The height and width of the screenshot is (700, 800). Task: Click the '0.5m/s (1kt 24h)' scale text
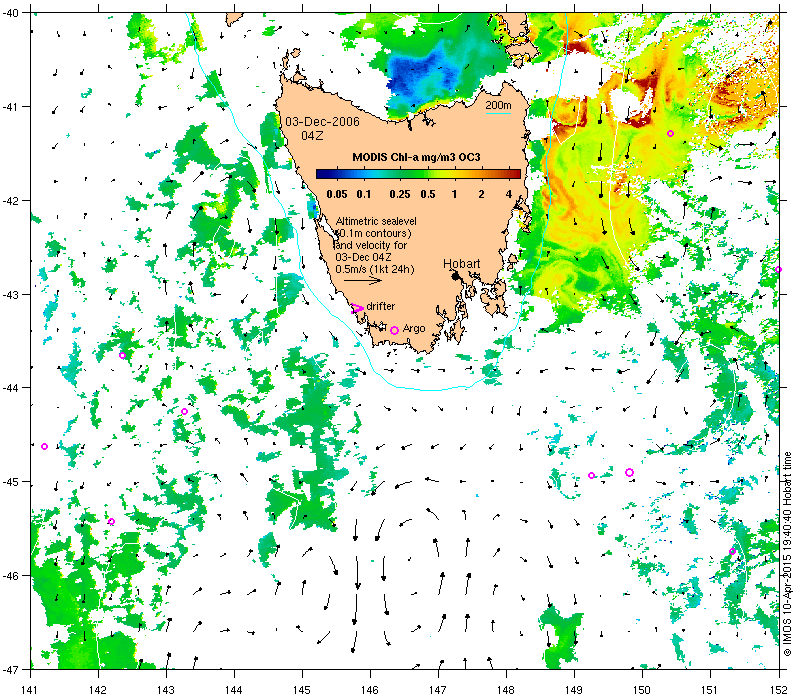(375, 269)
